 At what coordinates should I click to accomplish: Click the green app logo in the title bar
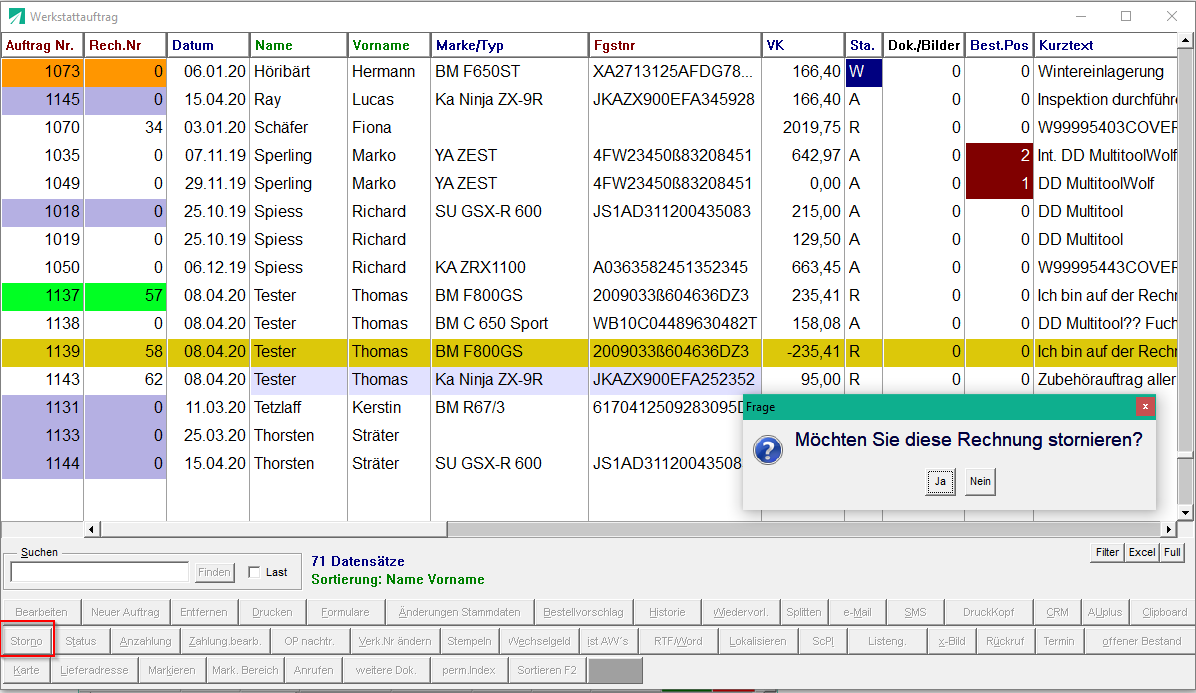(16, 16)
